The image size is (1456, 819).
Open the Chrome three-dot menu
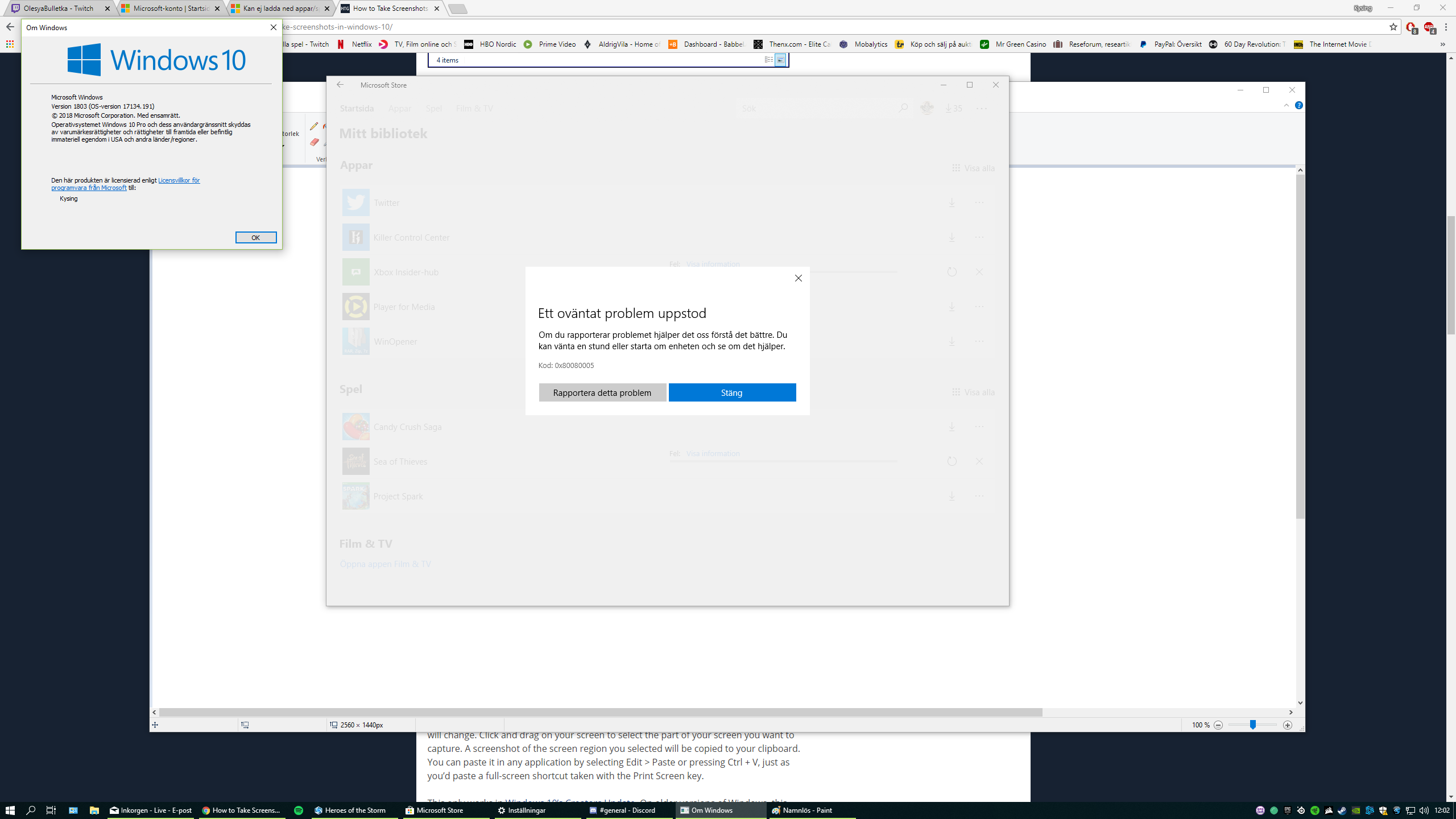1446,27
